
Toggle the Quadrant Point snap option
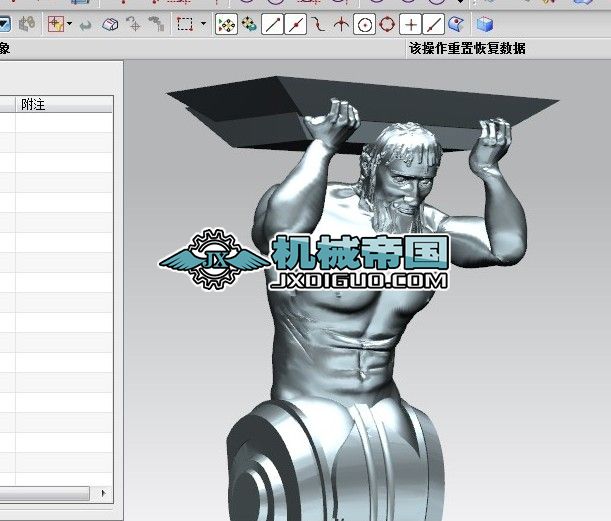[387, 25]
